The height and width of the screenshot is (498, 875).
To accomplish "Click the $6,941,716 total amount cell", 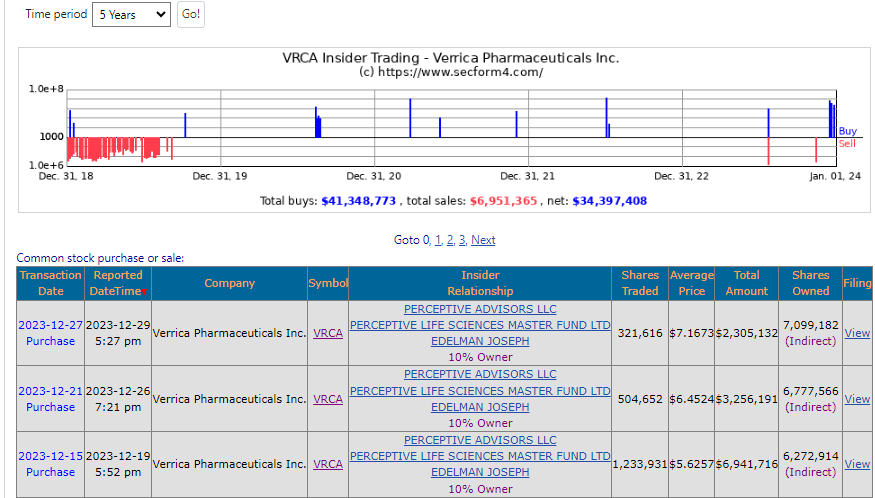I will tap(747, 464).
